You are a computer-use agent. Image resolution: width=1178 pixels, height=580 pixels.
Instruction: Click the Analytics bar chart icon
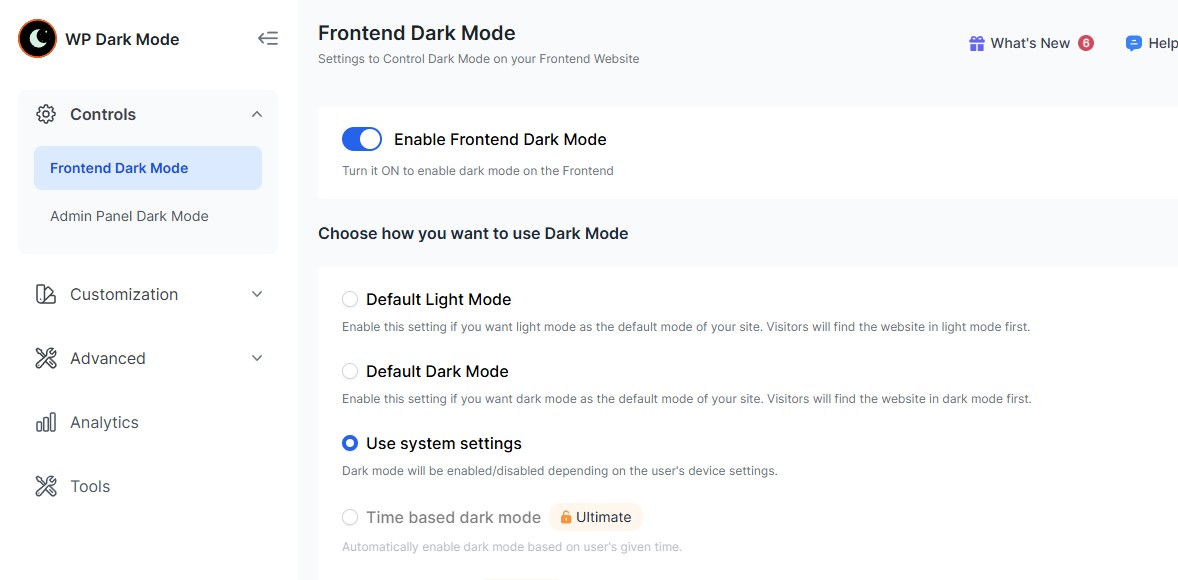[46, 422]
